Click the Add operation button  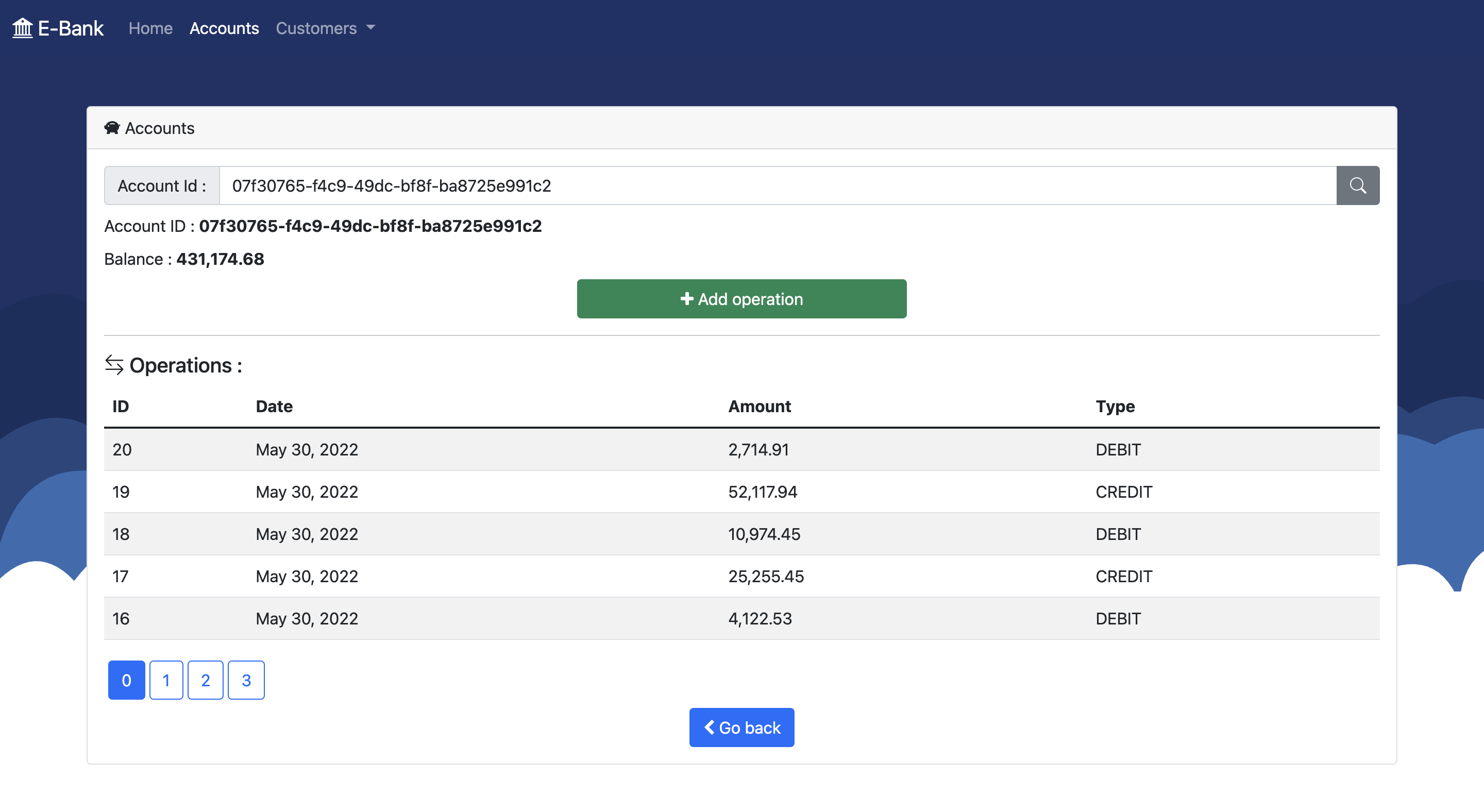coord(741,299)
